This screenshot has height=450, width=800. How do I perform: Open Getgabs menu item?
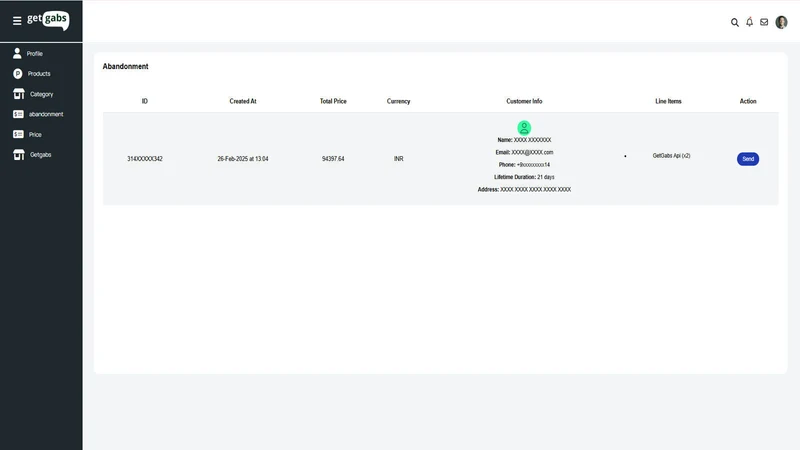[41, 155]
